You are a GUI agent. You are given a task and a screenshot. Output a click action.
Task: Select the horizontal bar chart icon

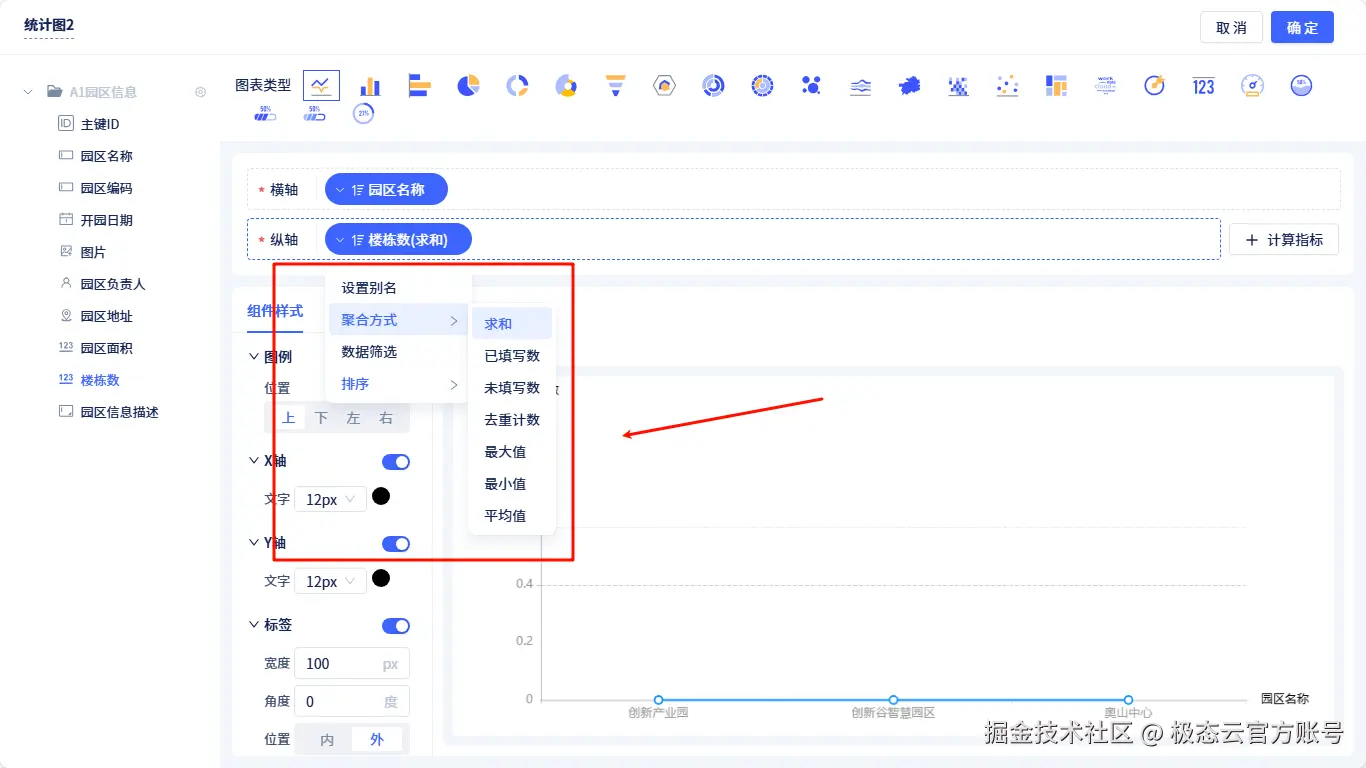[x=419, y=86]
